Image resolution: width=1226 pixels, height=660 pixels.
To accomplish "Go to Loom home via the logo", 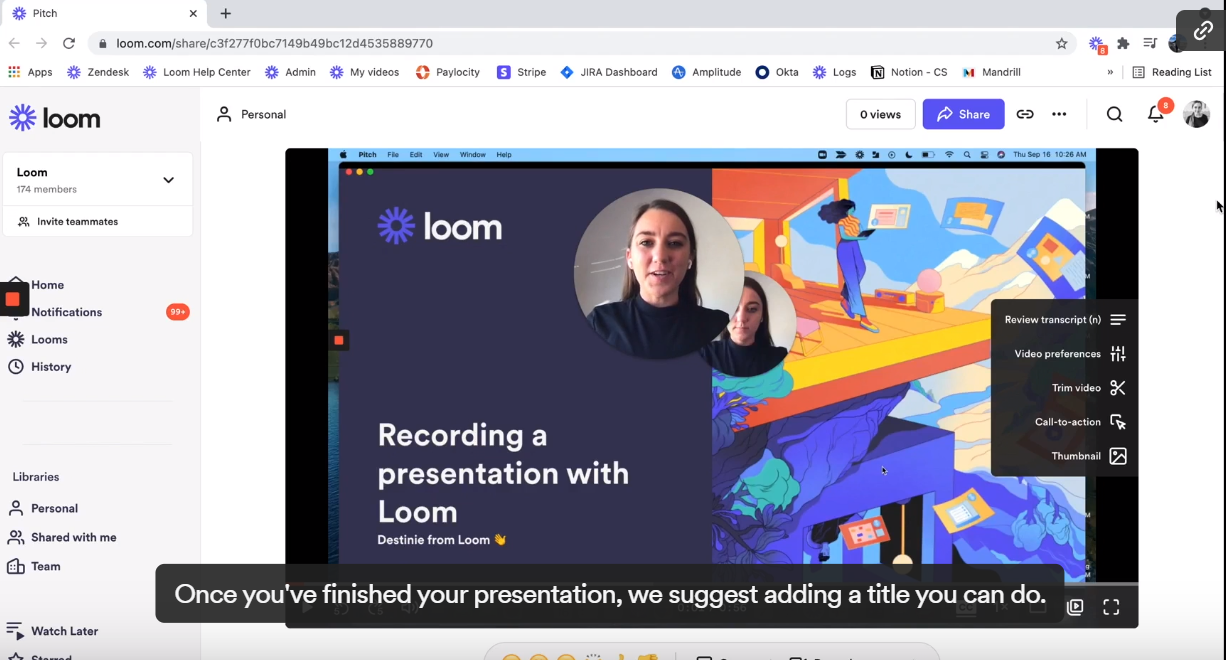I will (55, 117).
